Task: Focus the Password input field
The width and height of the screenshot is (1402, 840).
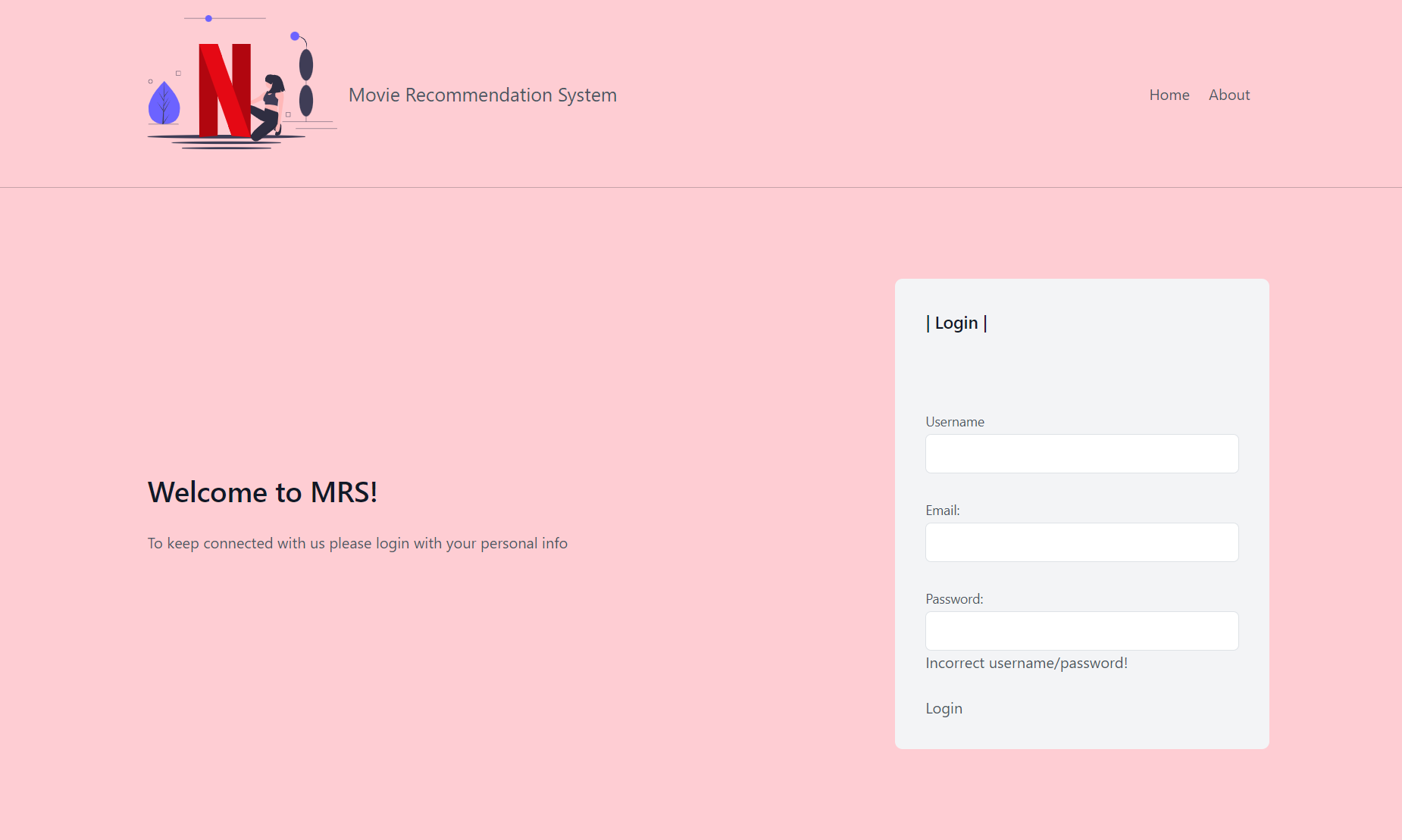Action: (1082, 631)
